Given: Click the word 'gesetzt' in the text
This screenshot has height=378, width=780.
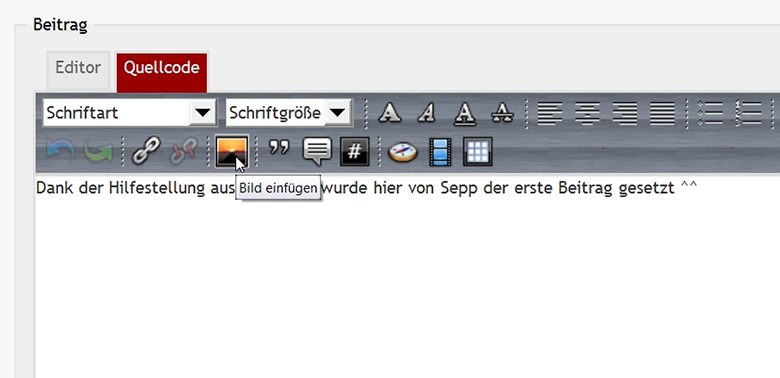Looking at the screenshot, I should [647, 189].
